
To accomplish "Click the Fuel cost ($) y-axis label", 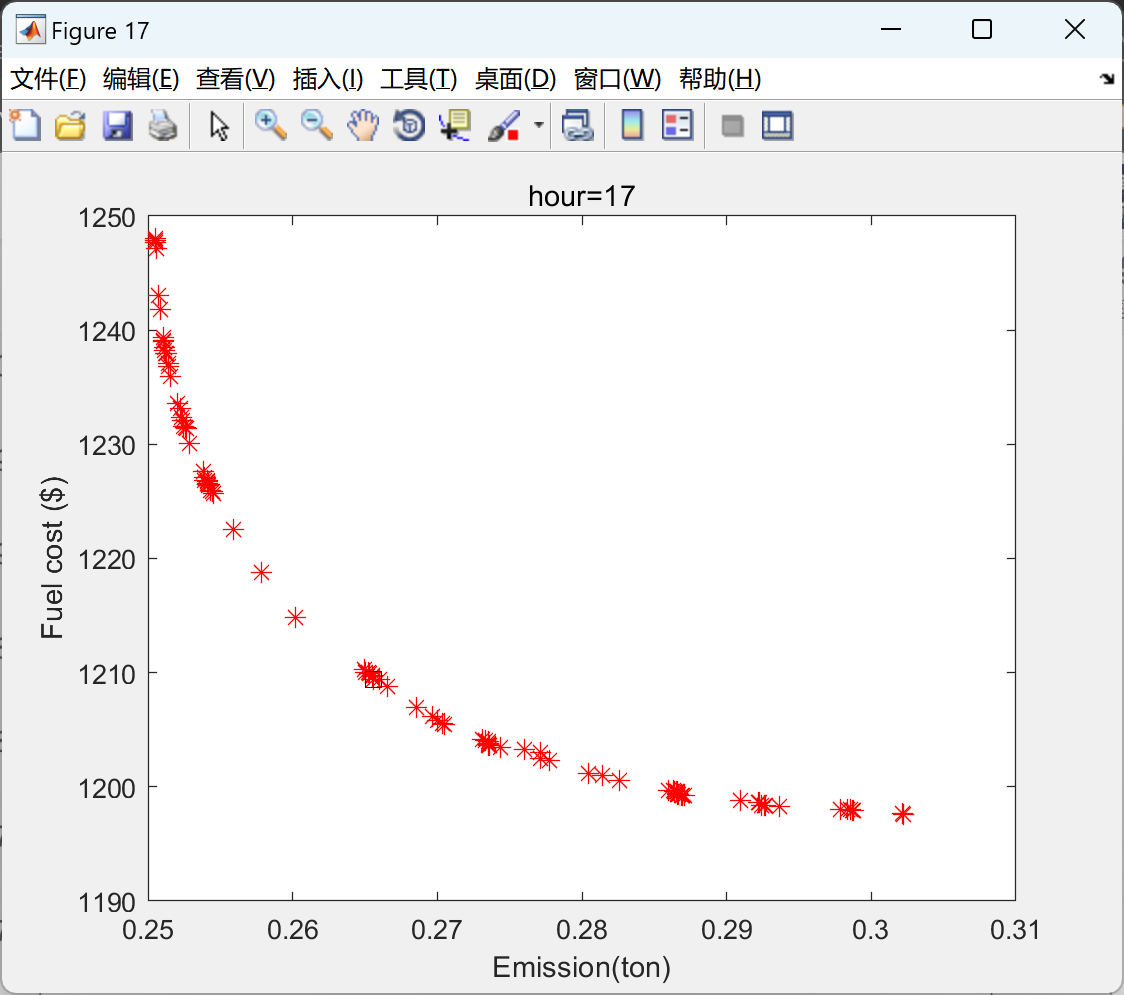I will [52, 557].
